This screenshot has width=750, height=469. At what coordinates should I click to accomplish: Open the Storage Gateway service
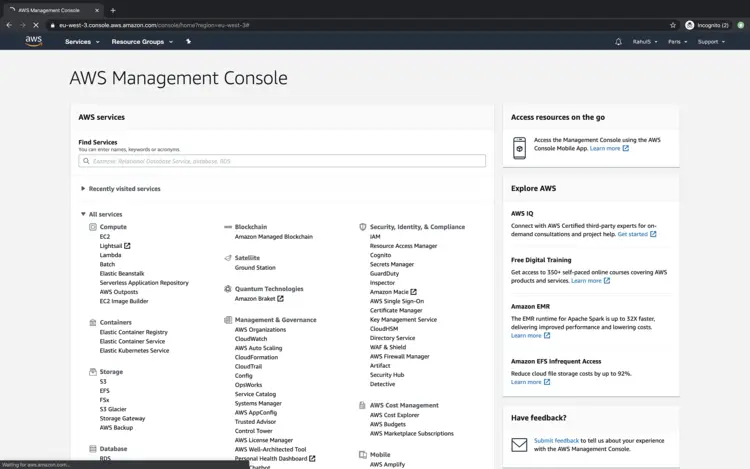(122, 418)
